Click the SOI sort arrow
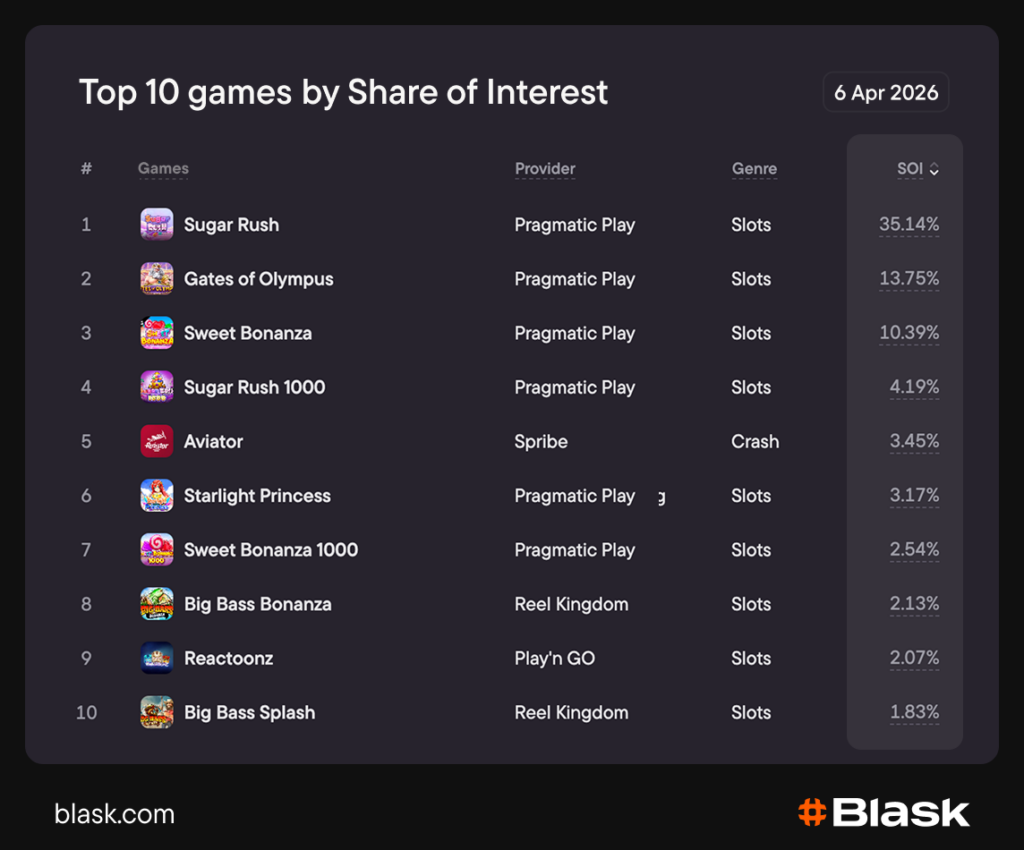The width and height of the screenshot is (1024, 850). coord(934,169)
